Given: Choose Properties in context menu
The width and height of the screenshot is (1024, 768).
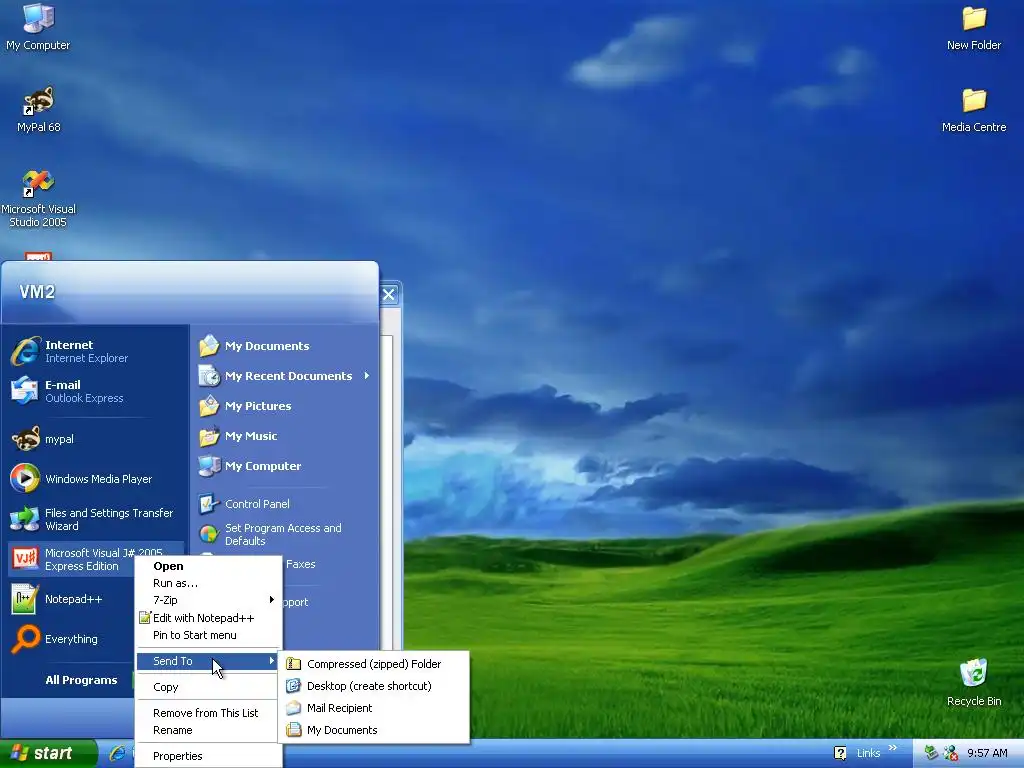Looking at the screenshot, I should point(208,756).
